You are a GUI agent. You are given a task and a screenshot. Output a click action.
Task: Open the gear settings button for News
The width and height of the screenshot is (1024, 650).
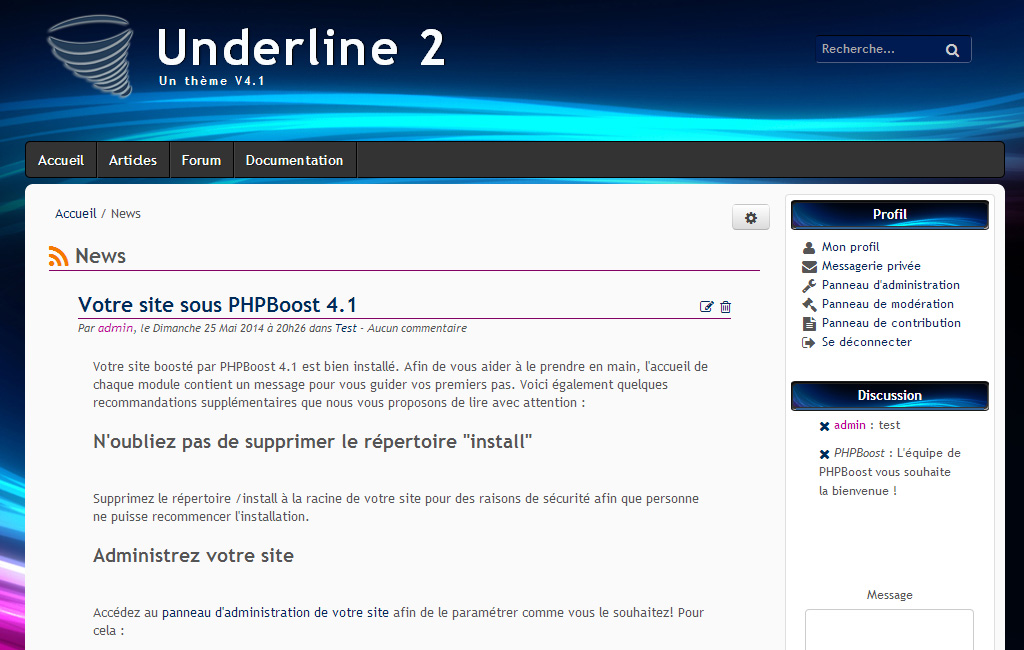(x=751, y=218)
